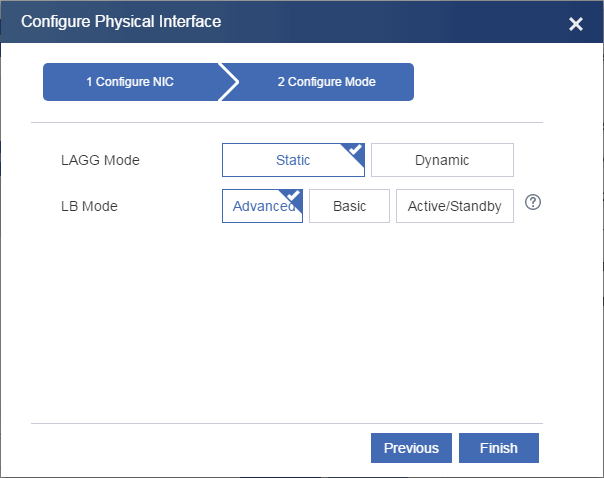The height and width of the screenshot is (478, 604).
Task: Click the chevron arrow between wizard steps
Action: [x=229, y=82]
